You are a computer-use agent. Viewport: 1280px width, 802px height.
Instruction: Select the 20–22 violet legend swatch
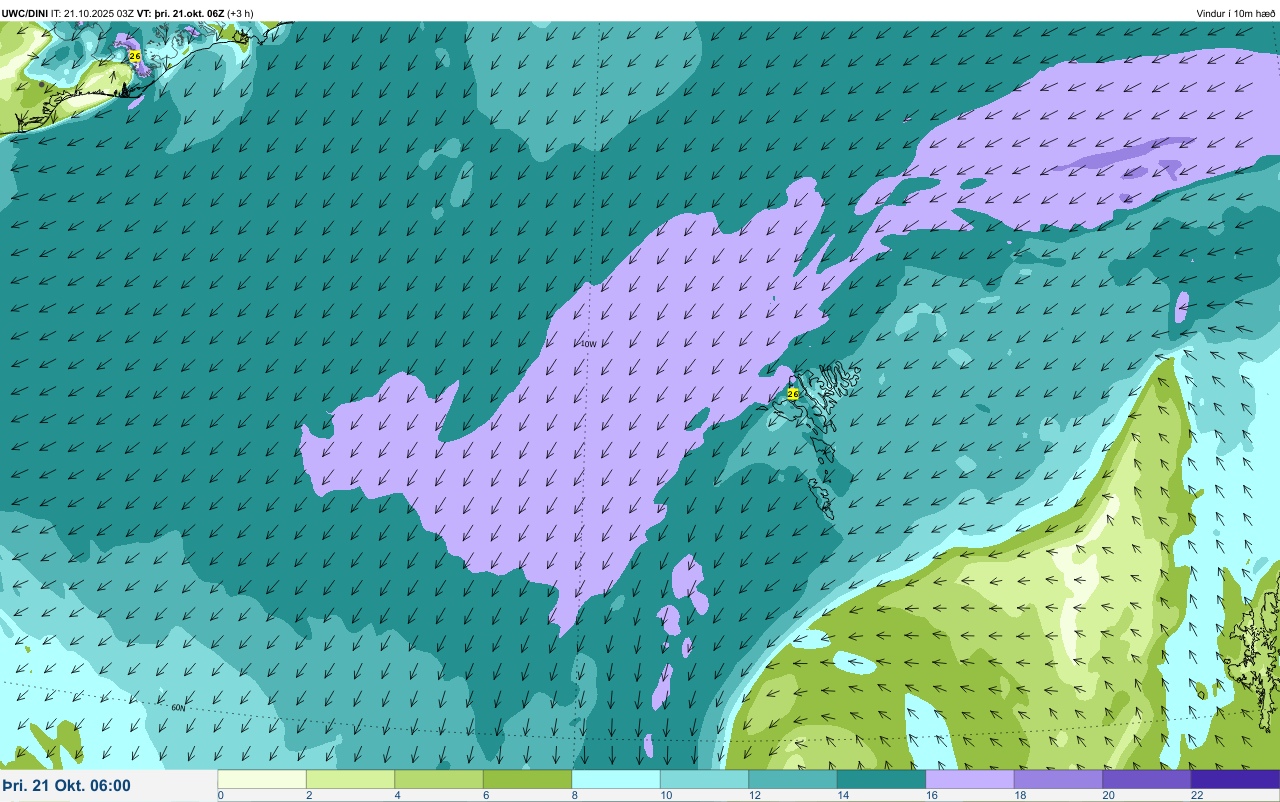1147,779
